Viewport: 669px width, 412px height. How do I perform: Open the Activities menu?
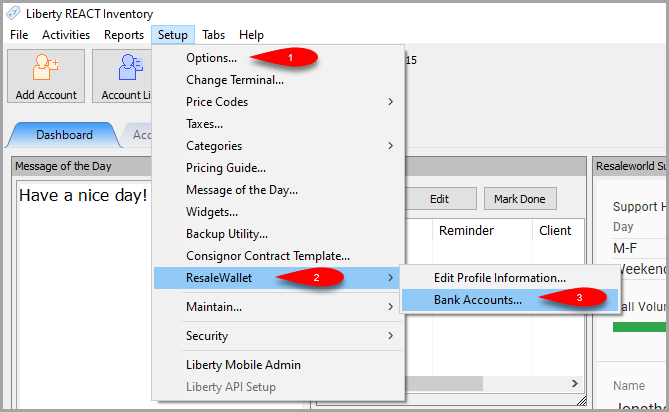click(x=66, y=35)
